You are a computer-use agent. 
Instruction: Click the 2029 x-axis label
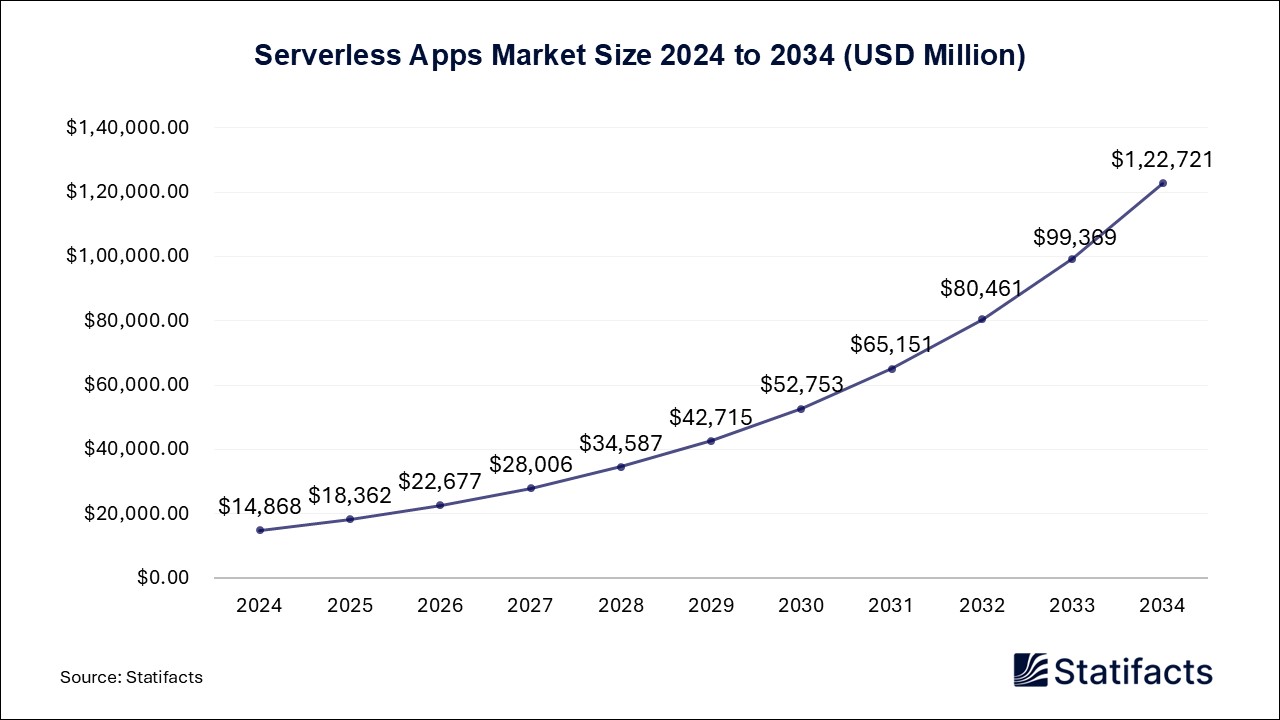click(x=711, y=606)
